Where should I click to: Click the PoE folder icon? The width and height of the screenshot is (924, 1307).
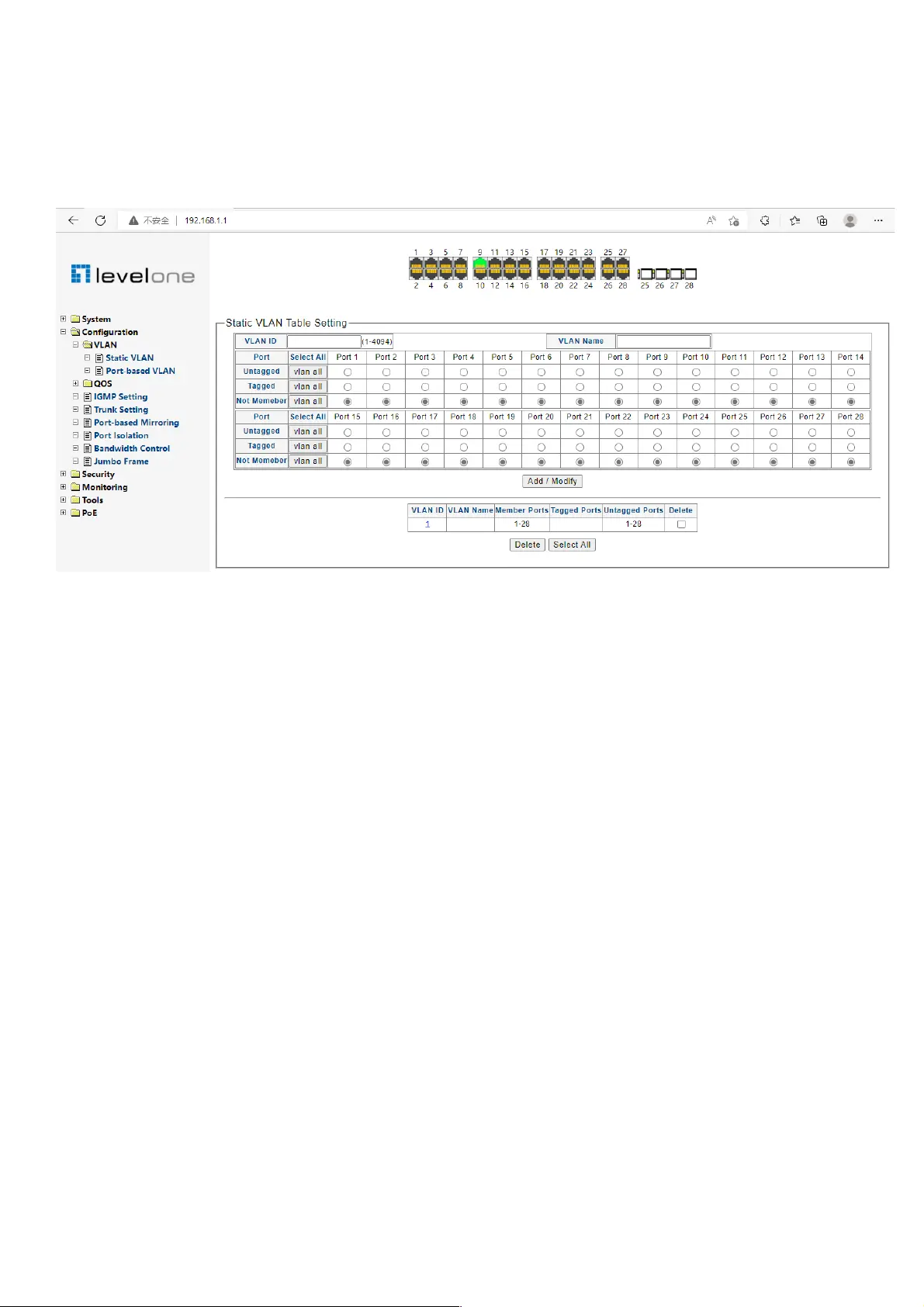75,513
